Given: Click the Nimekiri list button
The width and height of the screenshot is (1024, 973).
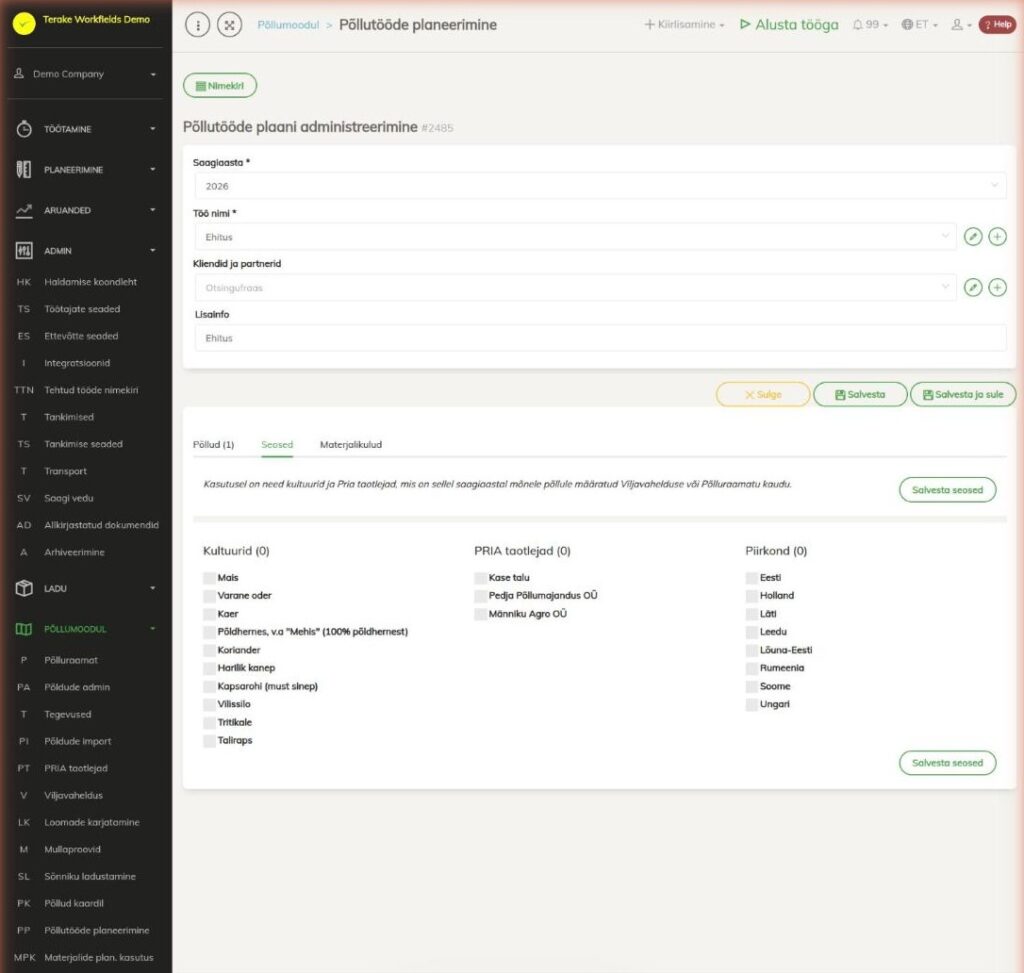Looking at the screenshot, I should click(x=220, y=86).
